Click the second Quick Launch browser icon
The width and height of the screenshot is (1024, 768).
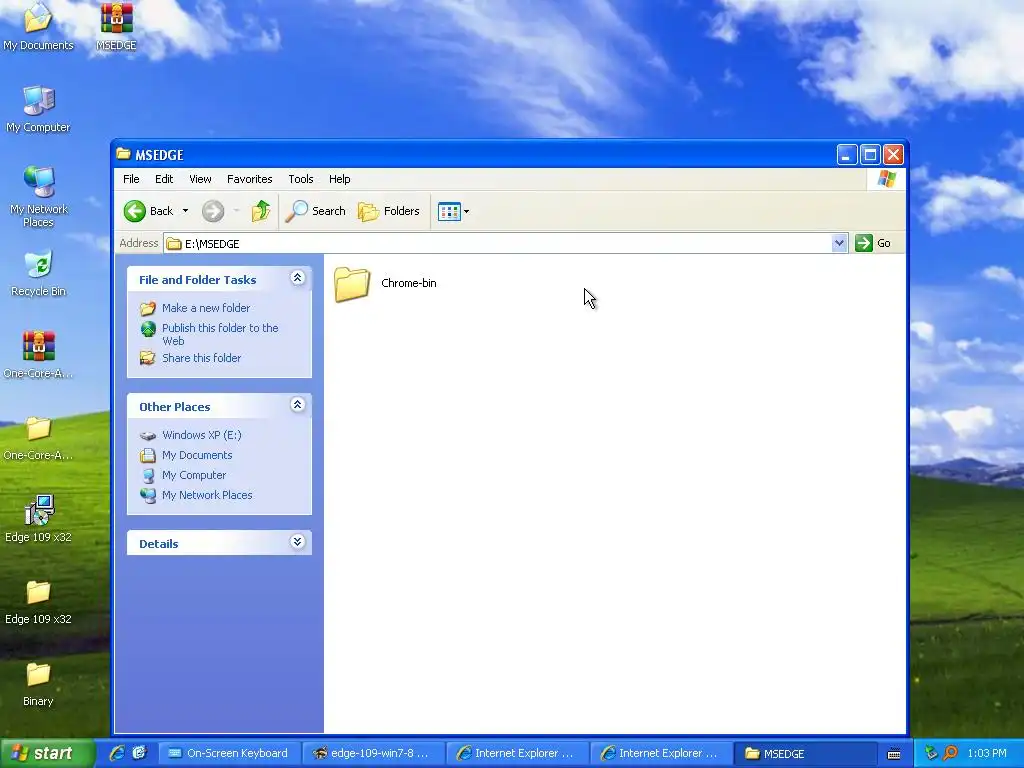pyautogui.click(x=139, y=753)
